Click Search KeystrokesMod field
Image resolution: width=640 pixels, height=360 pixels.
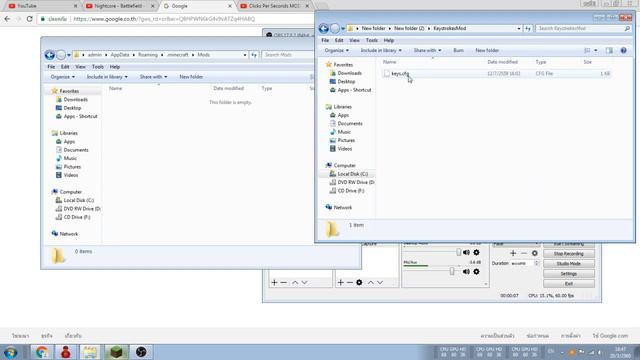[583, 29]
